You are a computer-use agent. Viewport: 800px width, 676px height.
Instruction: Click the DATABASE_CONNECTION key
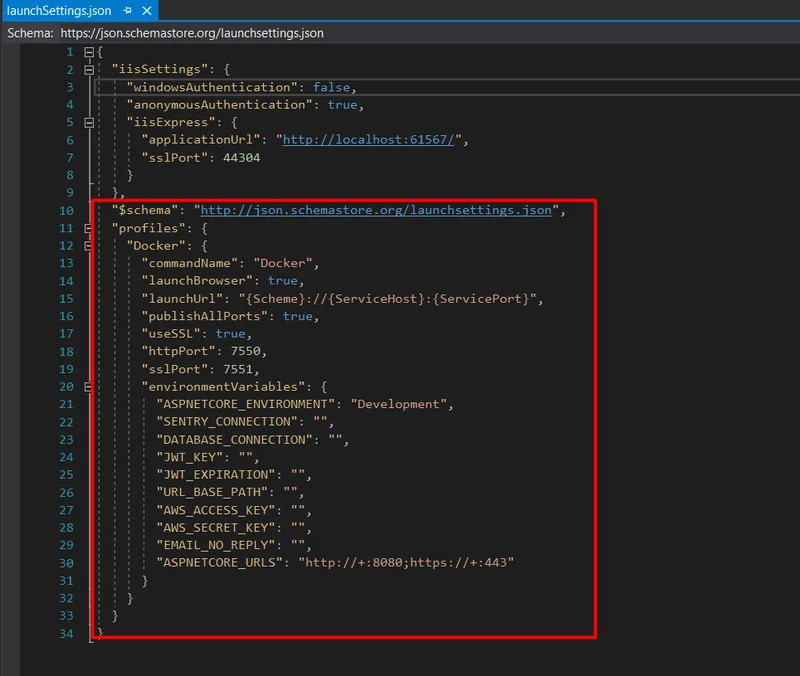pyautogui.click(x=234, y=440)
